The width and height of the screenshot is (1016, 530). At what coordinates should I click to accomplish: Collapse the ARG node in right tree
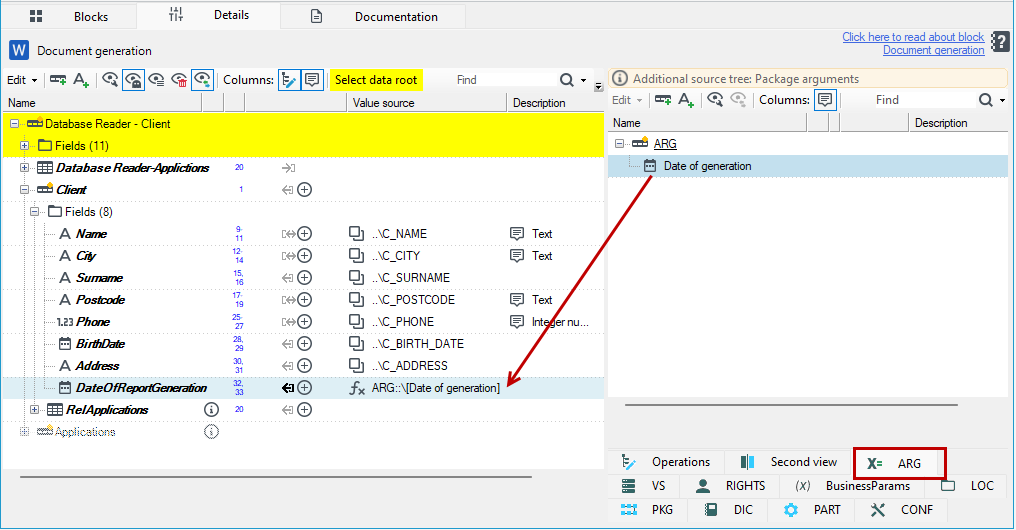619,143
